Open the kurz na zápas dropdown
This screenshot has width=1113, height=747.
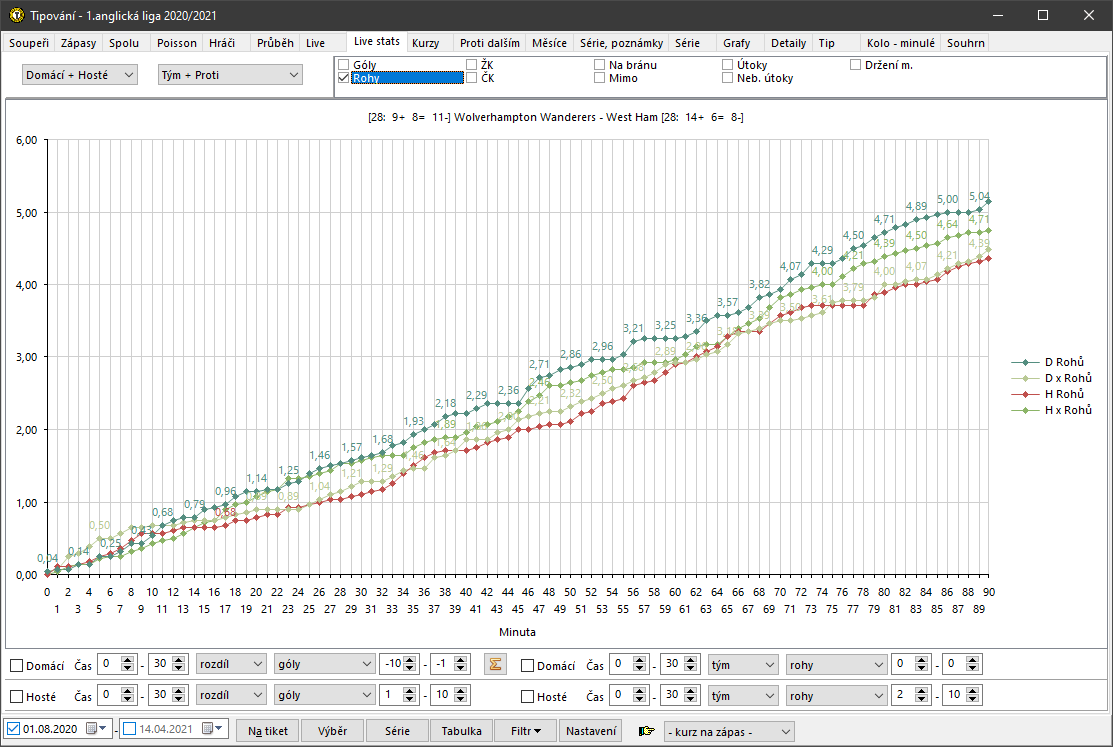pyautogui.click(x=729, y=731)
